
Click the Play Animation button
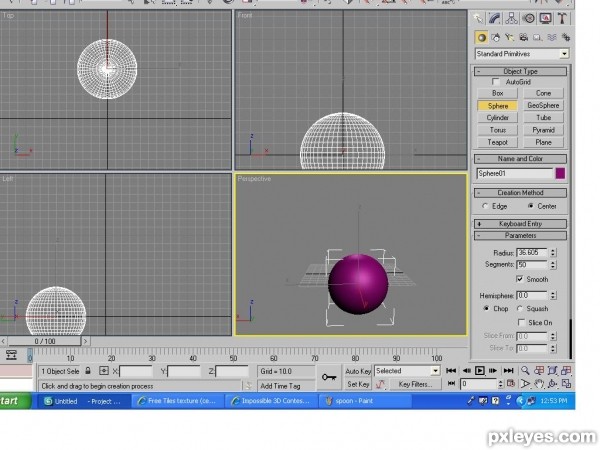pos(479,371)
